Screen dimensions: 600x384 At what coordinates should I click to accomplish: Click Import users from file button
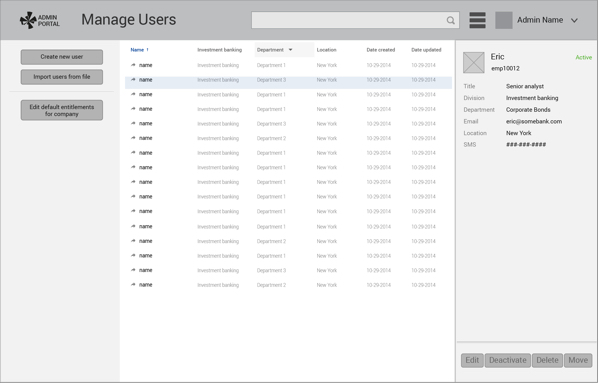tap(62, 77)
